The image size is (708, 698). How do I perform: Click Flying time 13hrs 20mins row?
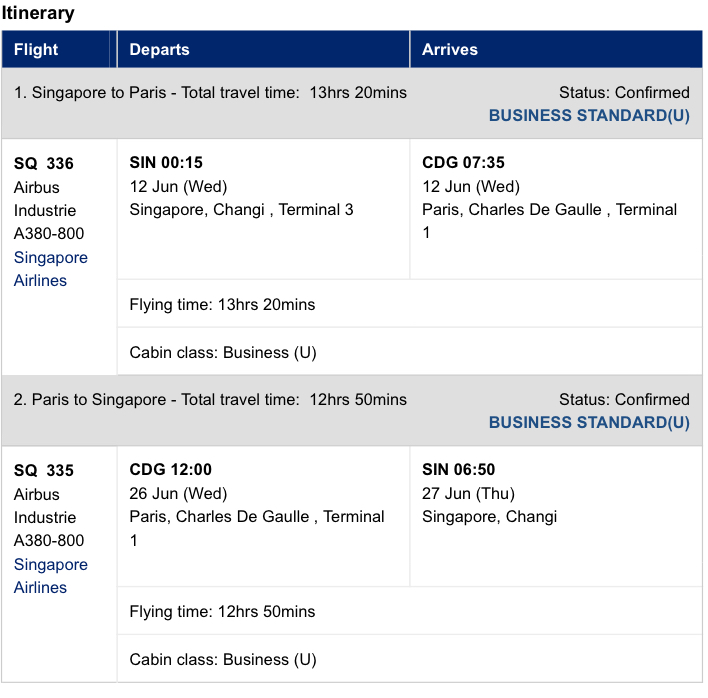410,304
